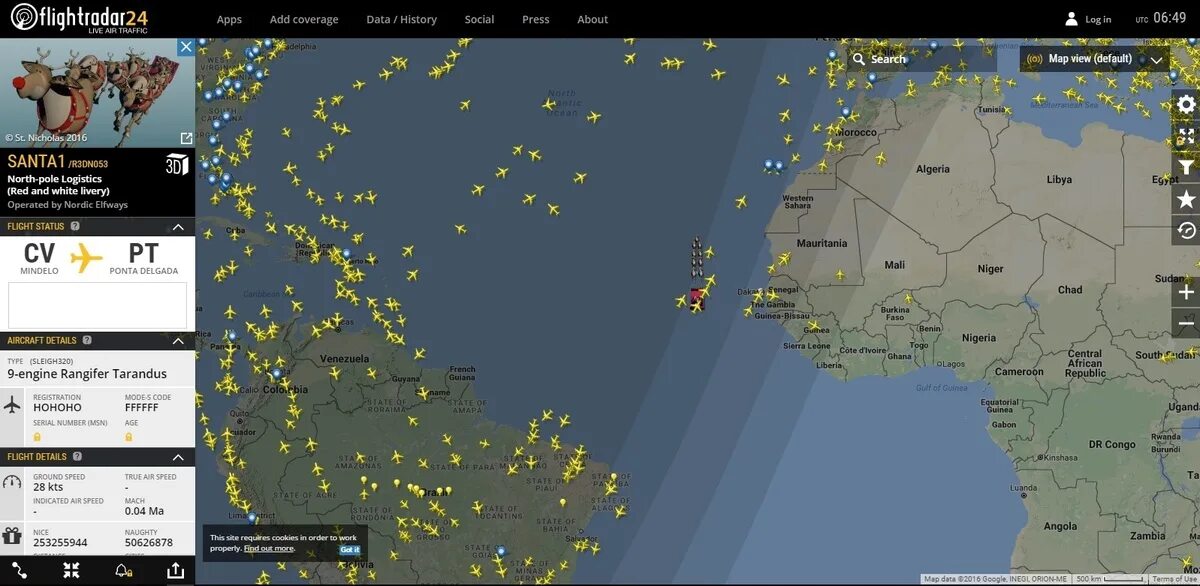Click the Aircraft Details help icon
Viewport: 1200px width, 586px height.
[x=87, y=340]
